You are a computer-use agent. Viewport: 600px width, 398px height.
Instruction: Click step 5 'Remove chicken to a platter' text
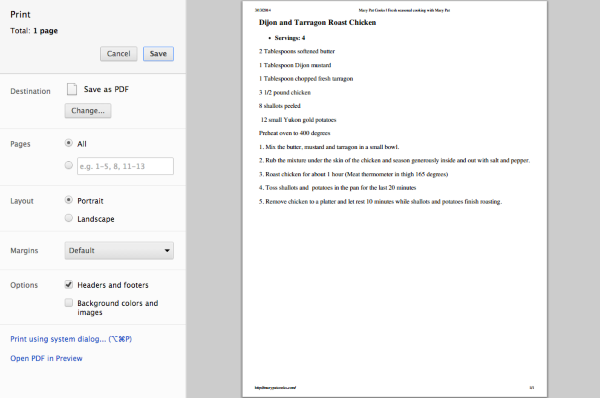click(380, 201)
